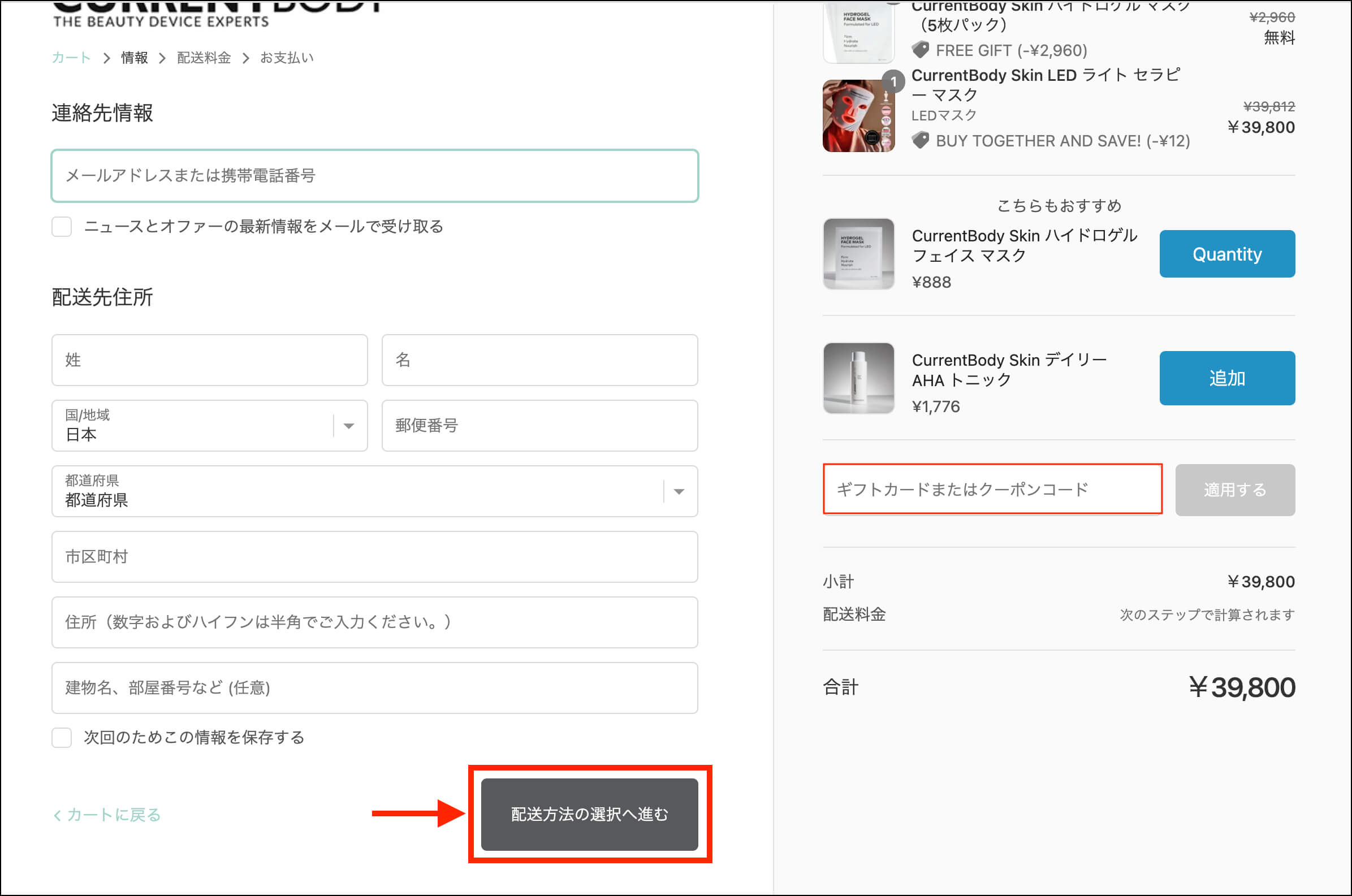Image resolution: width=1352 pixels, height=896 pixels.
Task: Click the Hydrogel Face Mask recommendation thumbnail
Action: 858,254
